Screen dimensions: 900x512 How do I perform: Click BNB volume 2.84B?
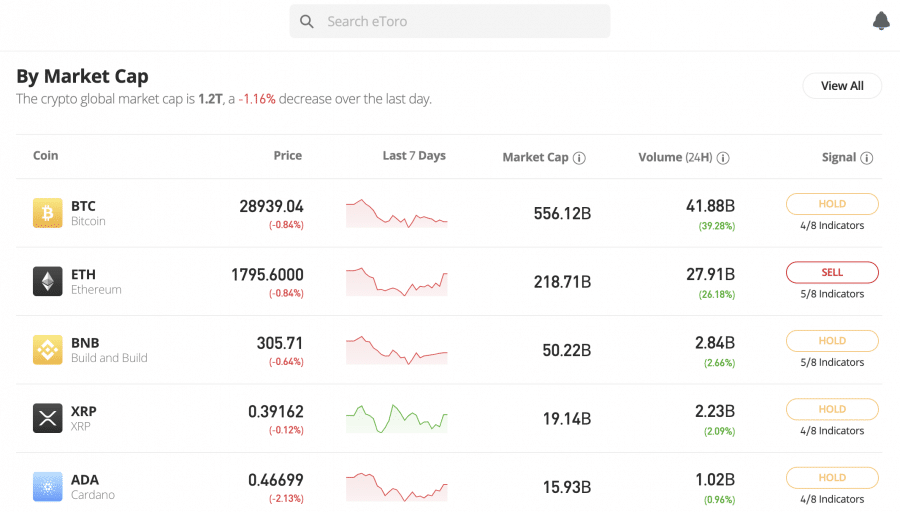(x=715, y=343)
